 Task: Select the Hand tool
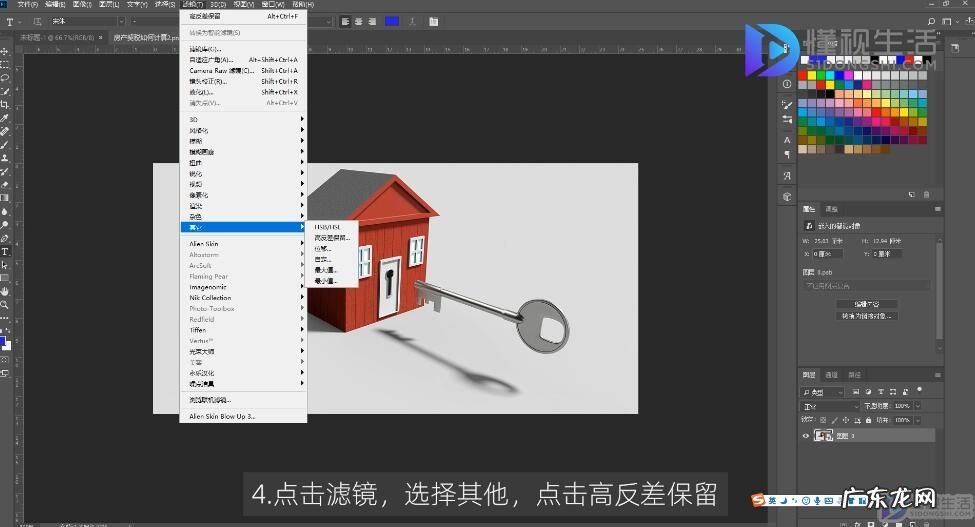4,291
